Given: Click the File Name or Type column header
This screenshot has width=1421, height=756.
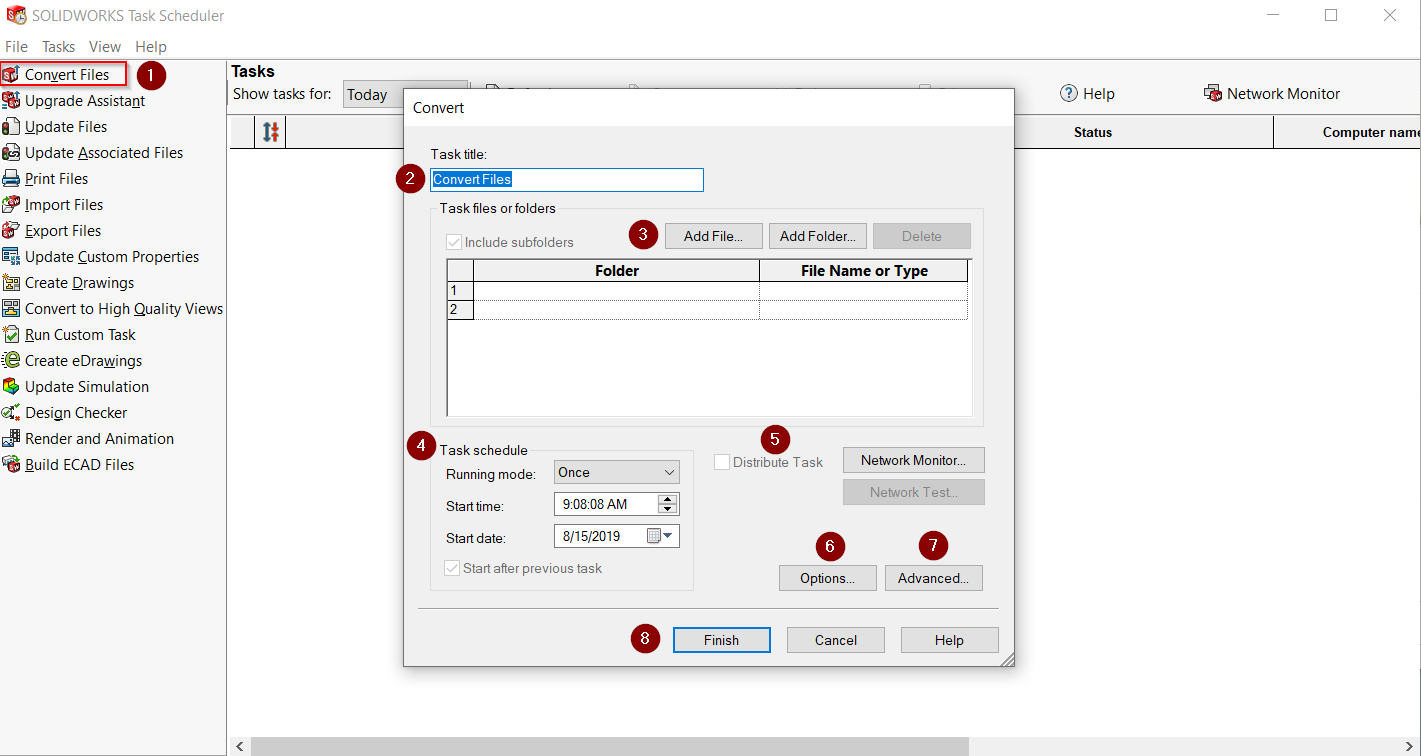Looking at the screenshot, I should [864, 271].
